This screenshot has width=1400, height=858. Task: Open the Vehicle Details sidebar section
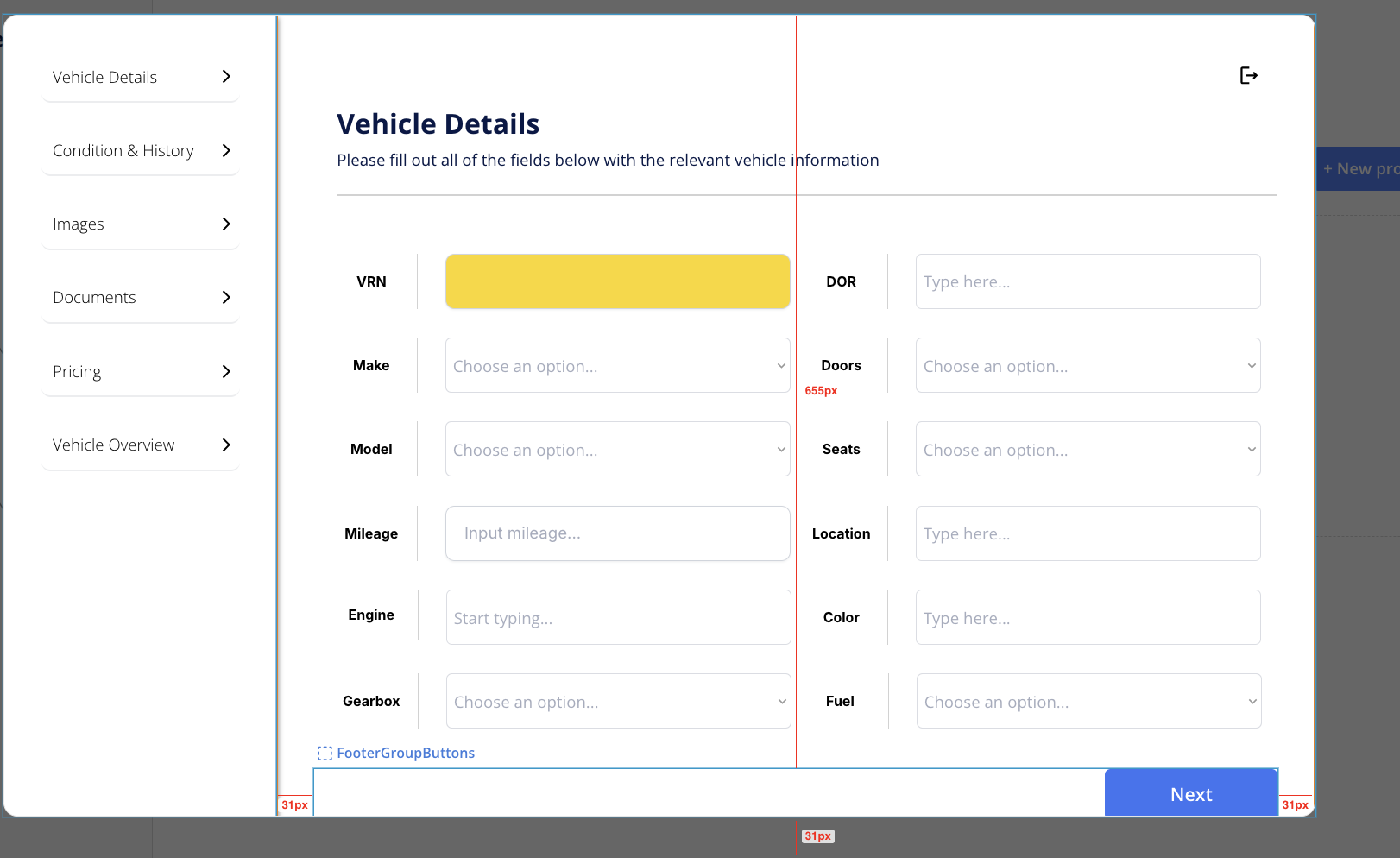point(141,77)
